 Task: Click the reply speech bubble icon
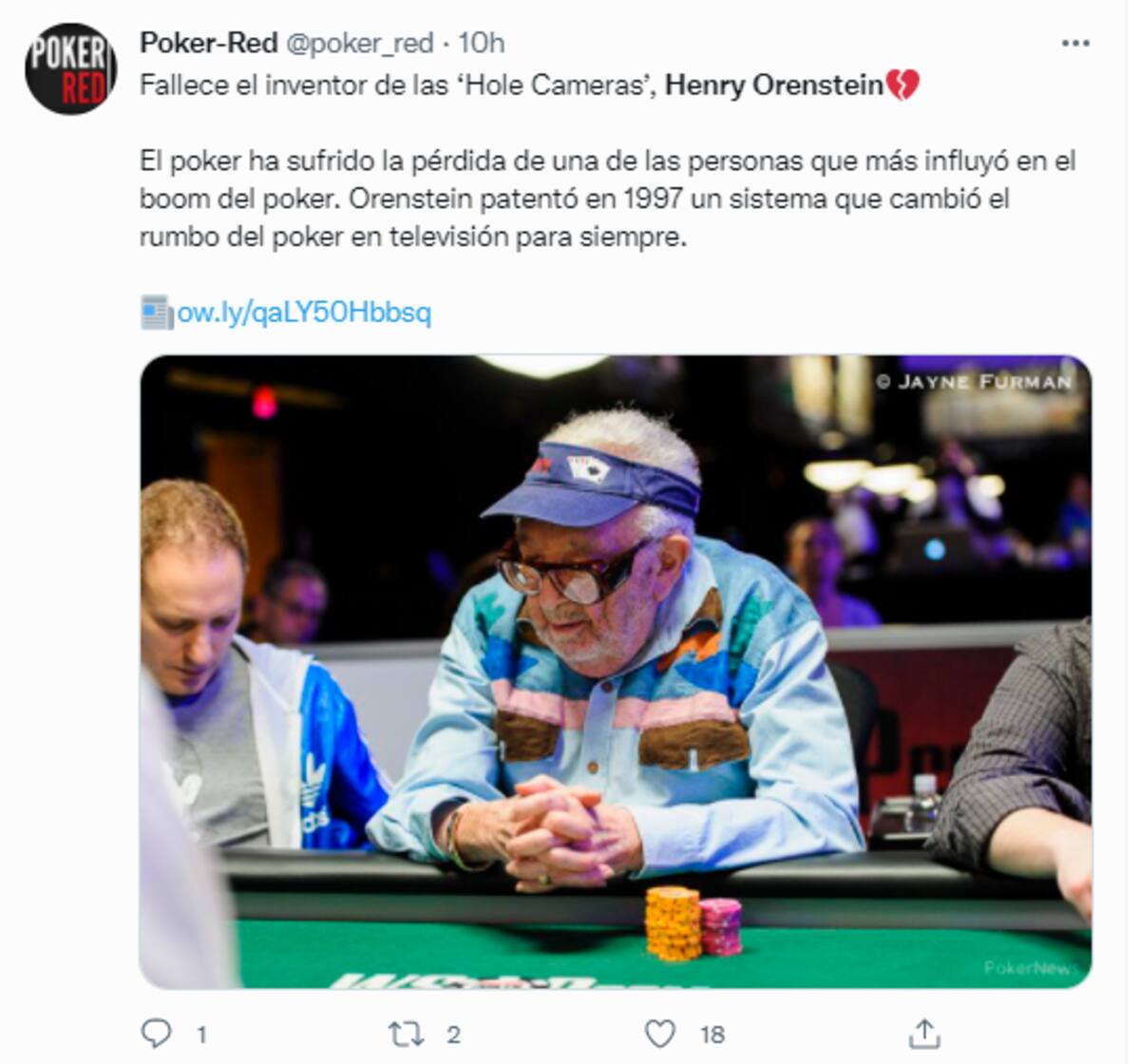point(156,1033)
